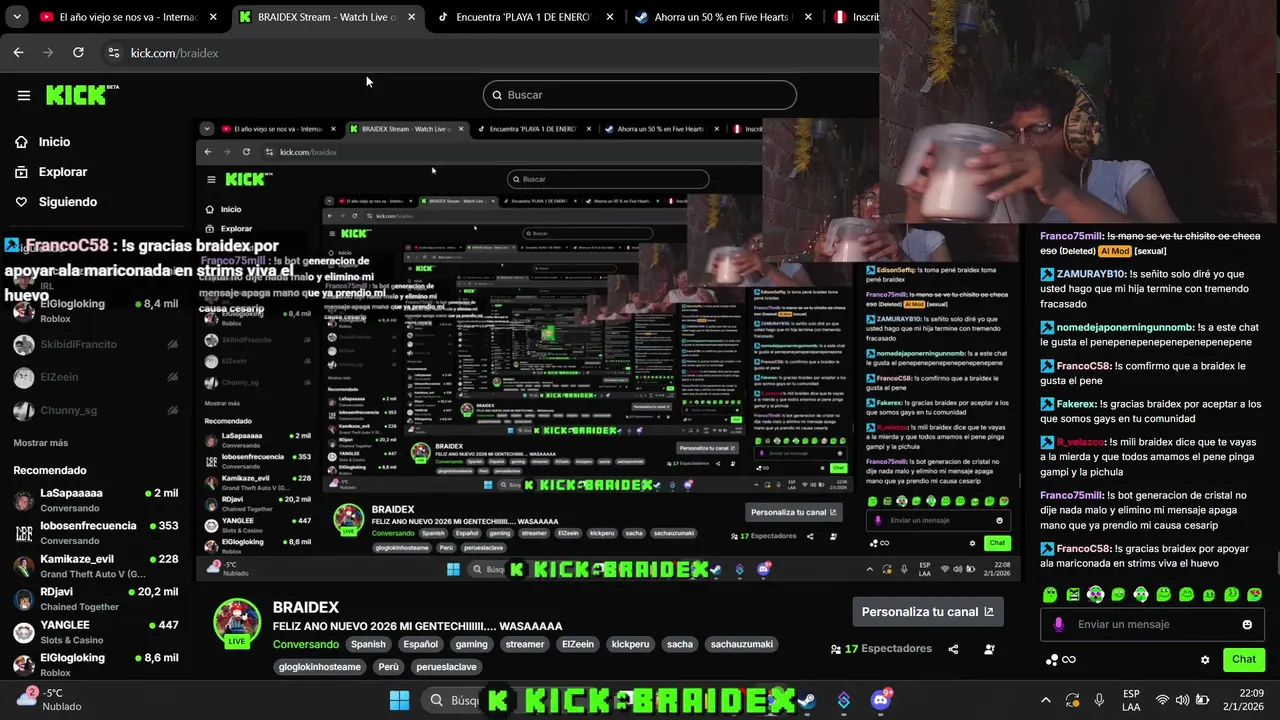This screenshot has height=720, width=1280.
Task: Reload the page with the browser refresh icon
Action: [78, 53]
